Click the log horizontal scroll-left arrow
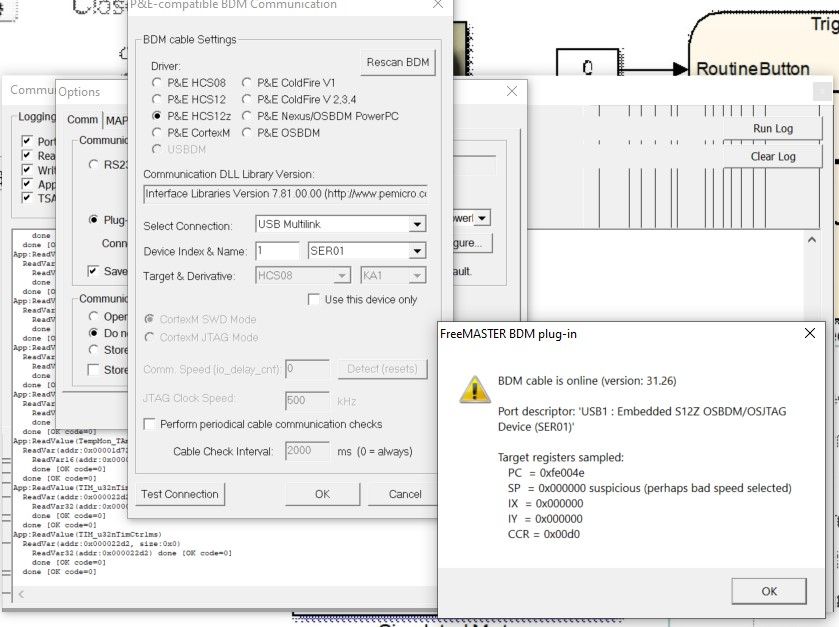 pos(21,594)
